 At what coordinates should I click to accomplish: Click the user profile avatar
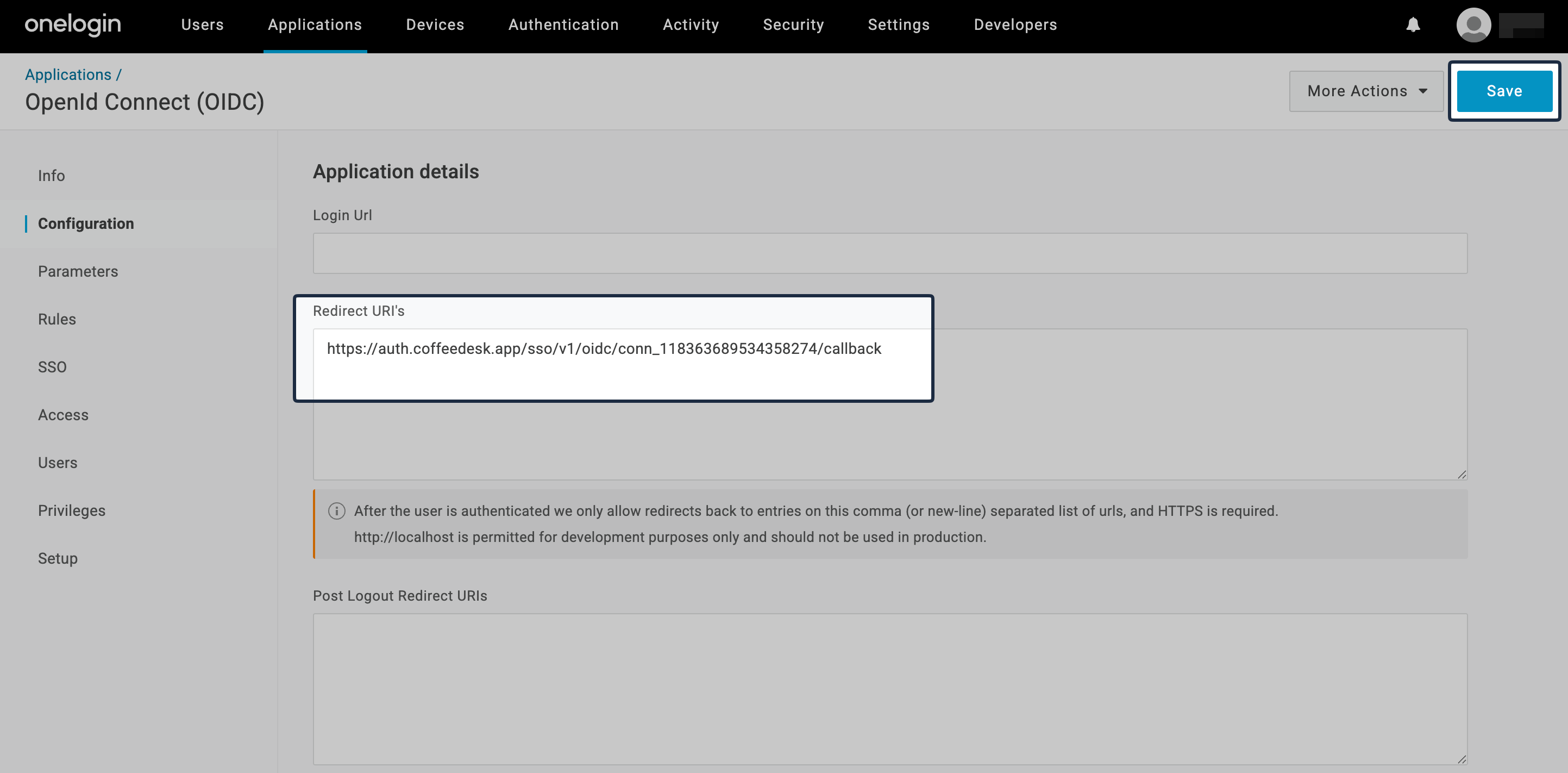(x=1474, y=25)
